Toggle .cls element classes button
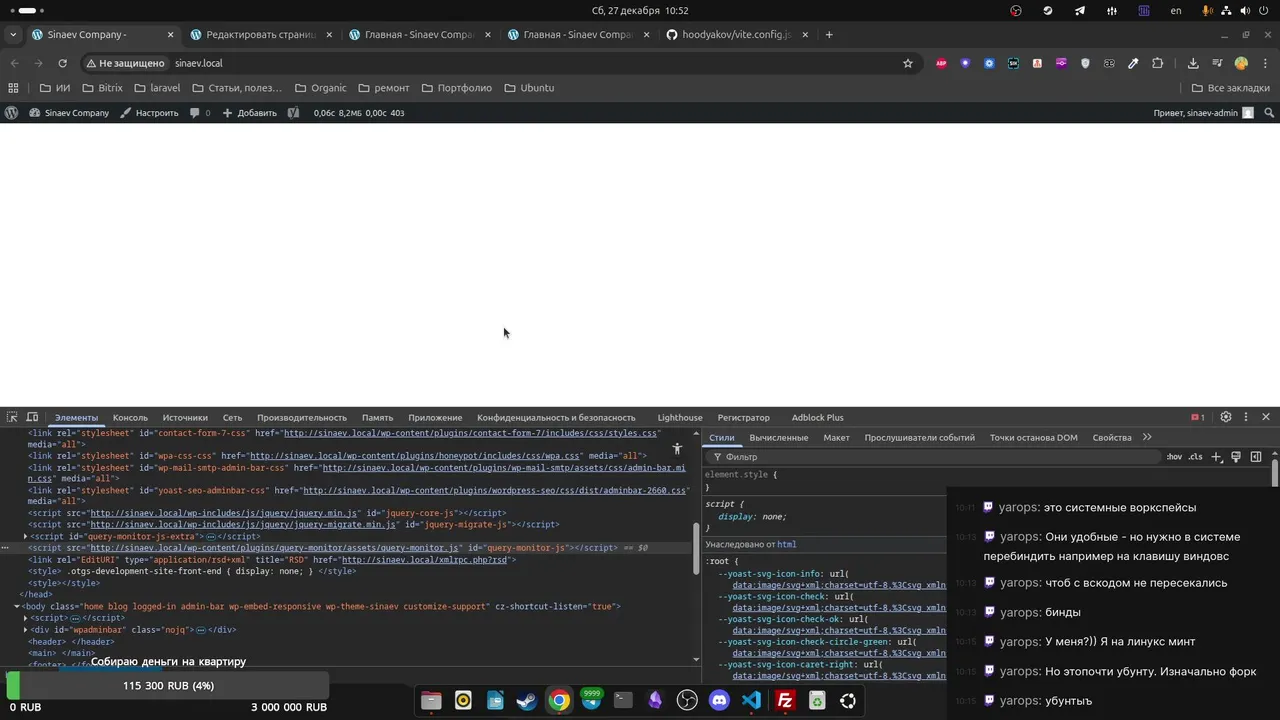The image size is (1280, 720). click(x=1195, y=457)
